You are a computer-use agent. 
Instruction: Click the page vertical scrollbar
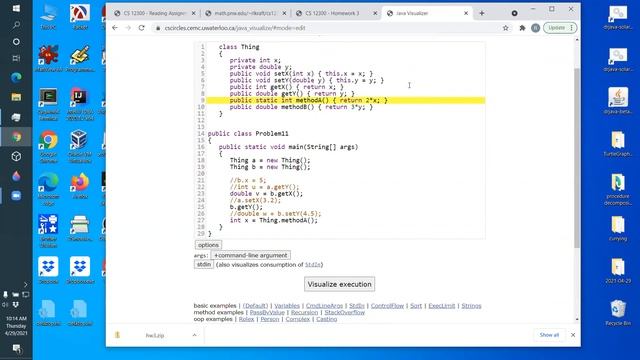click(577, 158)
